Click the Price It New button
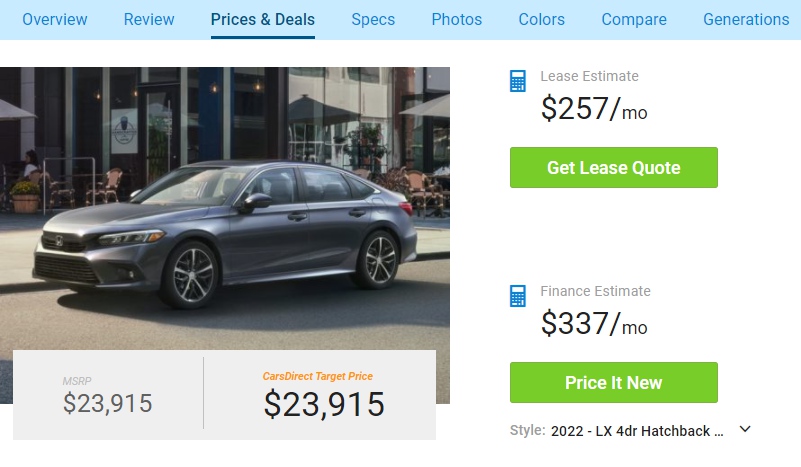The image size is (801, 467). click(x=614, y=383)
